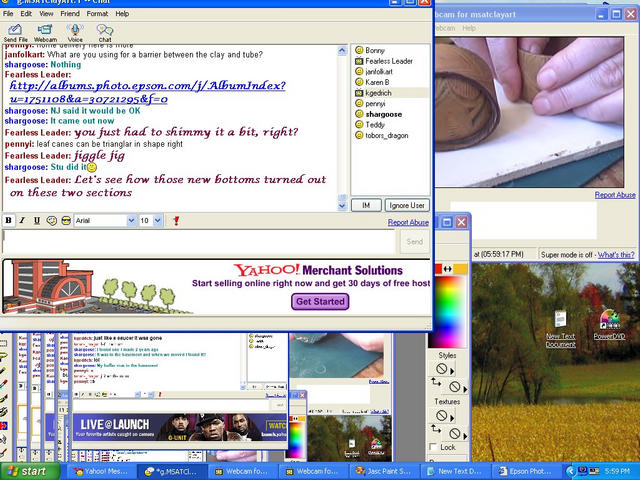Click chat scrollbar down arrow
The height and width of the screenshot is (480, 640).
coord(342,206)
